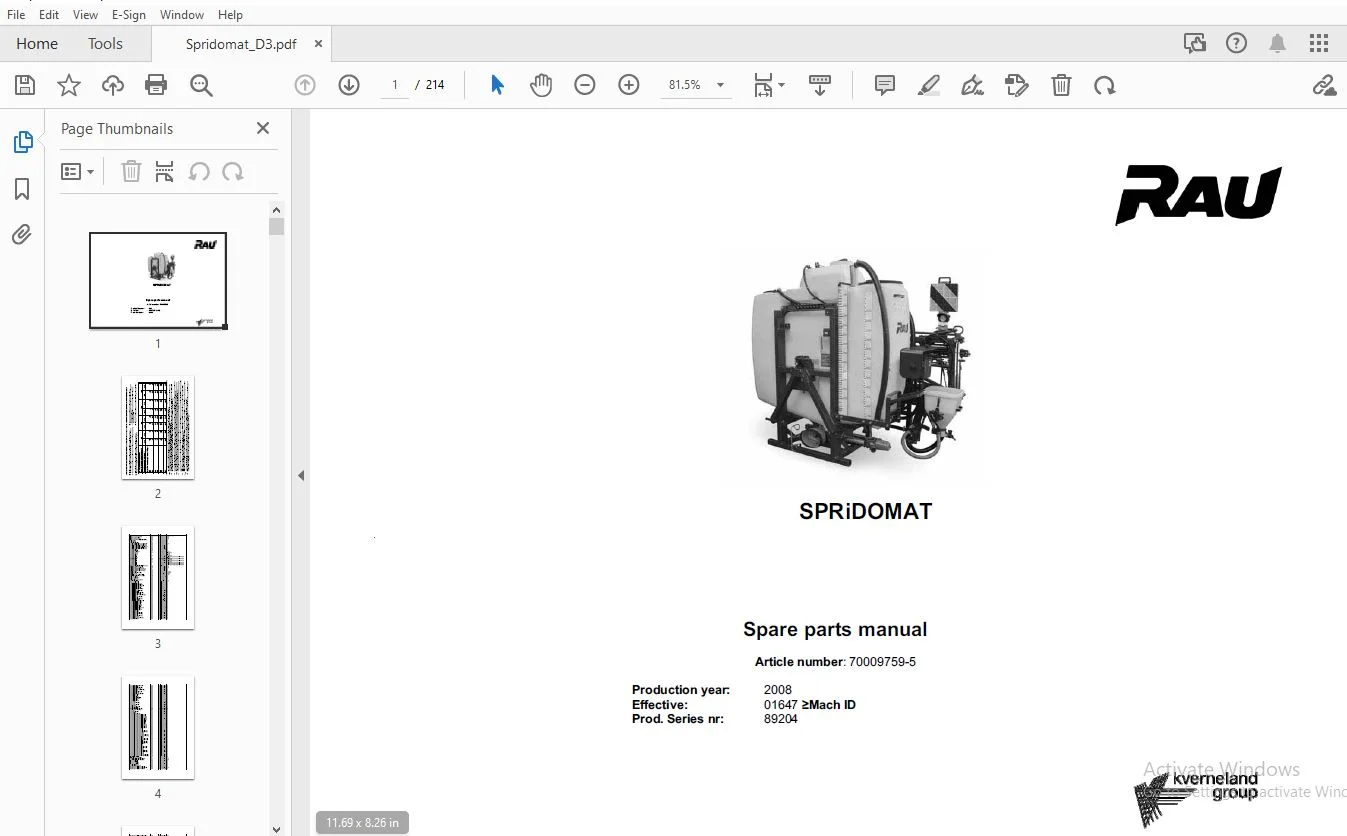Zoom out with the minus button

585,85
